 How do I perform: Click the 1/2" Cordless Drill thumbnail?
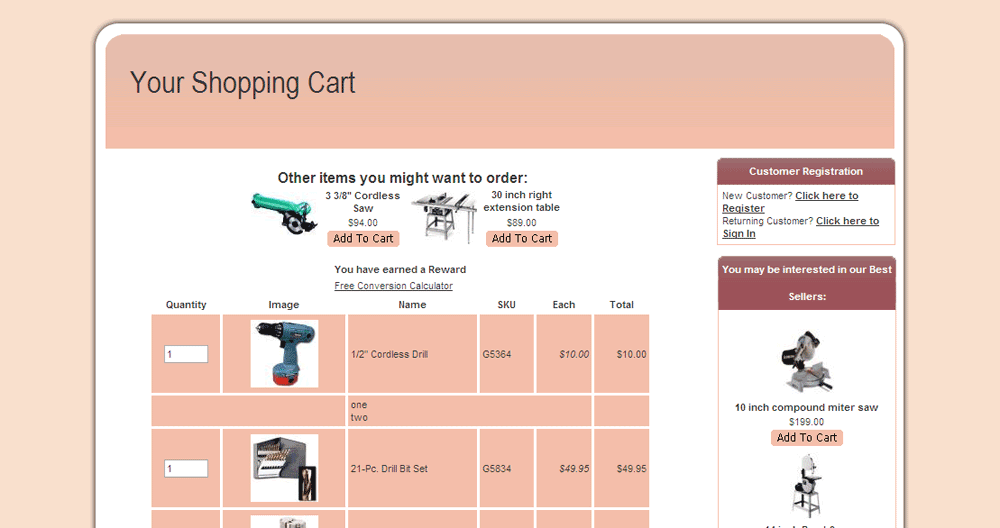(284, 354)
